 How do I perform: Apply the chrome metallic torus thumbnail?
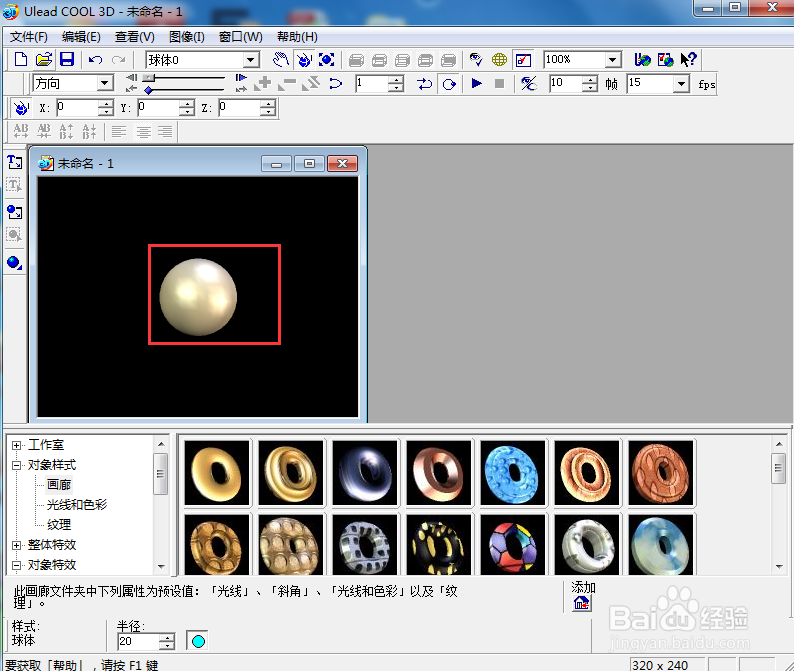tap(365, 473)
